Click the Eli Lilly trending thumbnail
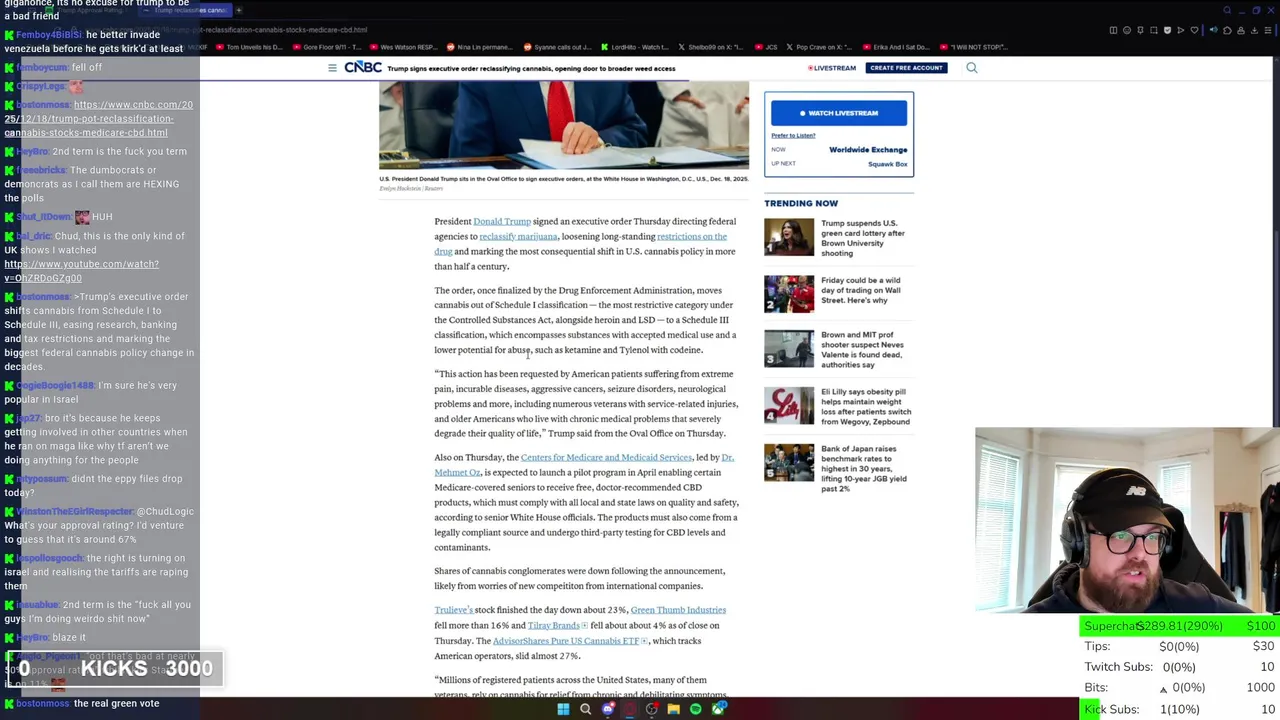Image resolution: width=1280 pixels, height=720 pixels. coord(789,405)
